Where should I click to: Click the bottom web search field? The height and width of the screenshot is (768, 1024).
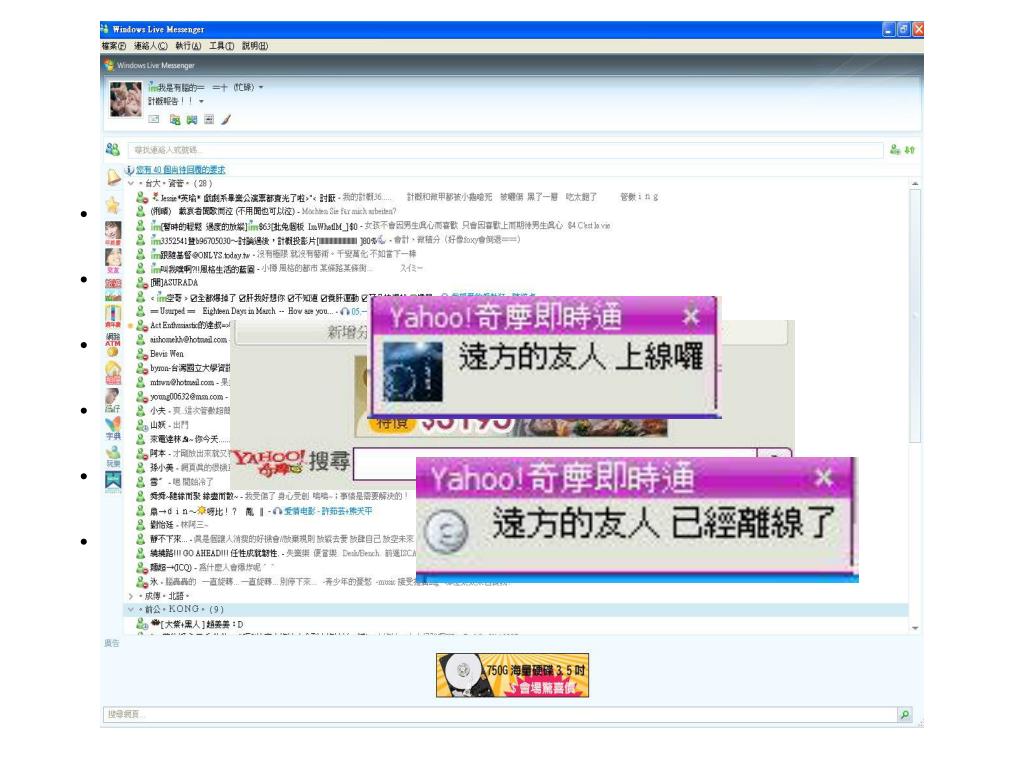tap(500, 714)
